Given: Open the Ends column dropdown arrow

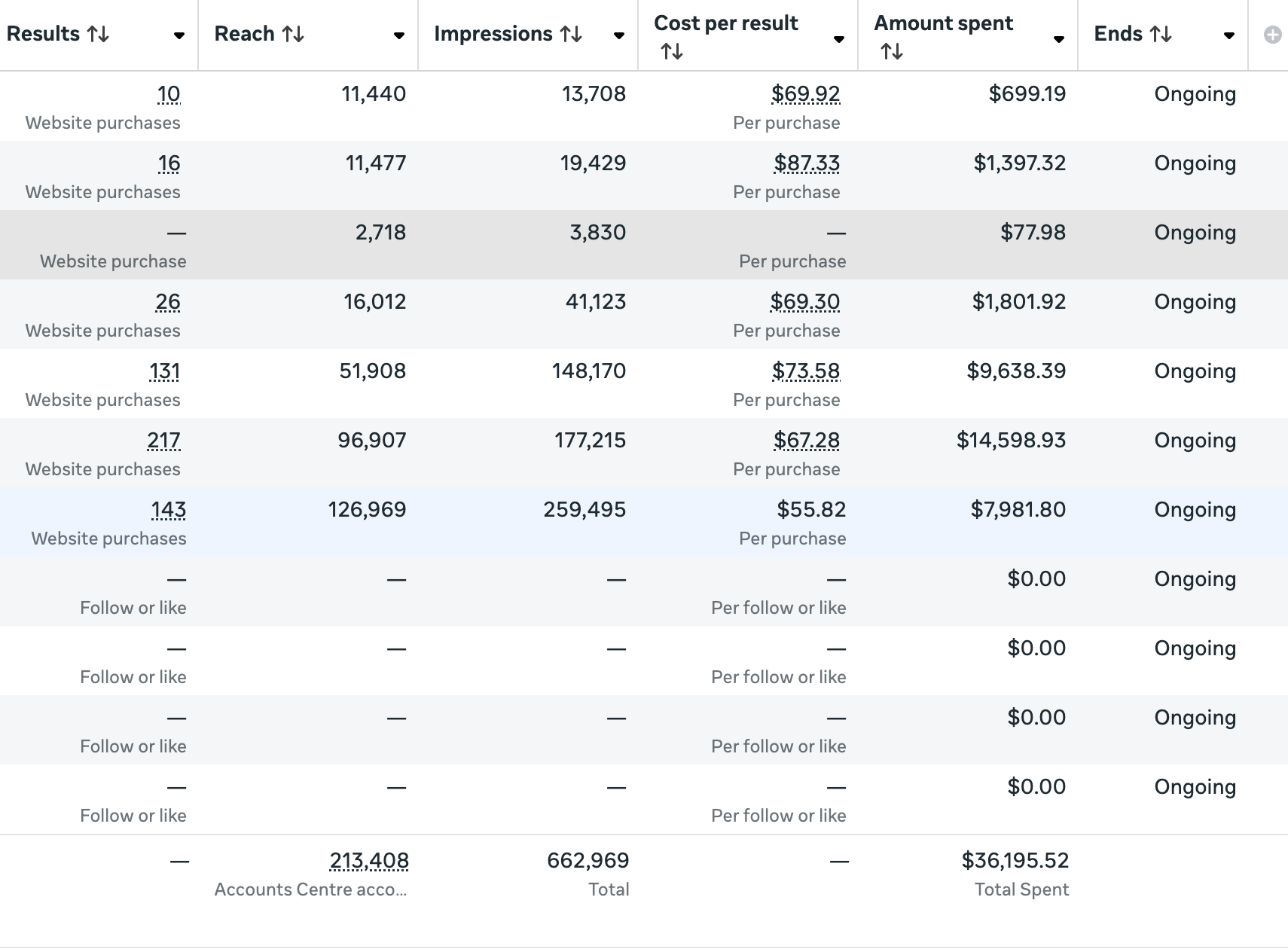Looking at the screenshot, I should point(1229,35).
